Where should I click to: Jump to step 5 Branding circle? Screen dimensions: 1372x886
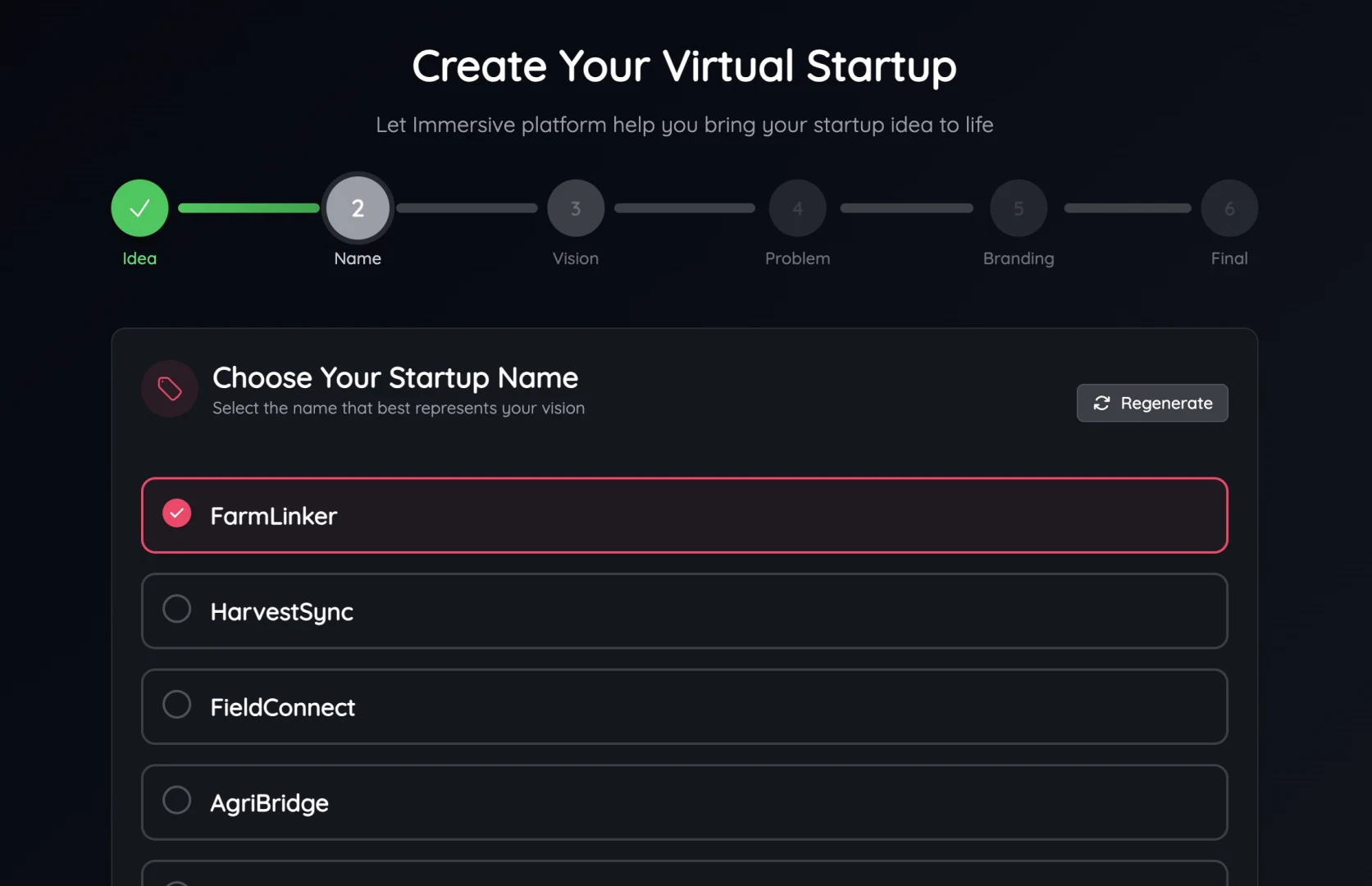pos(1019,208)
